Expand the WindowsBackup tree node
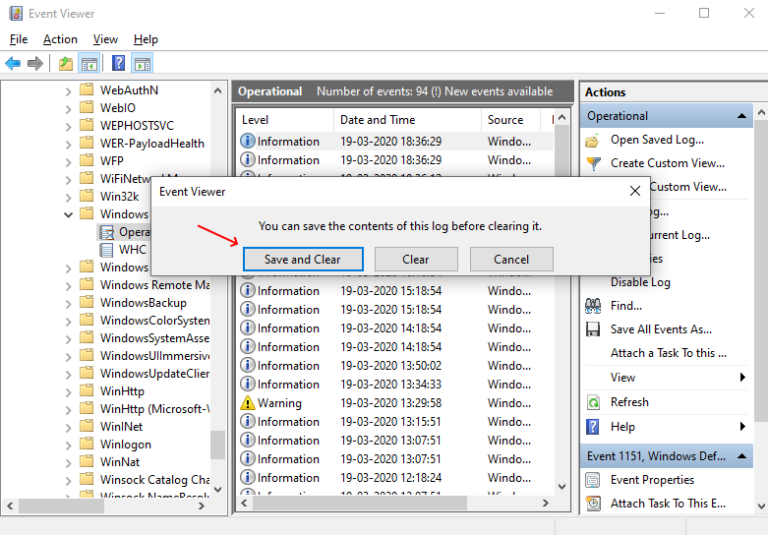Image resolution: width=768 pixels, height=535 pixels. click(68, 304)
